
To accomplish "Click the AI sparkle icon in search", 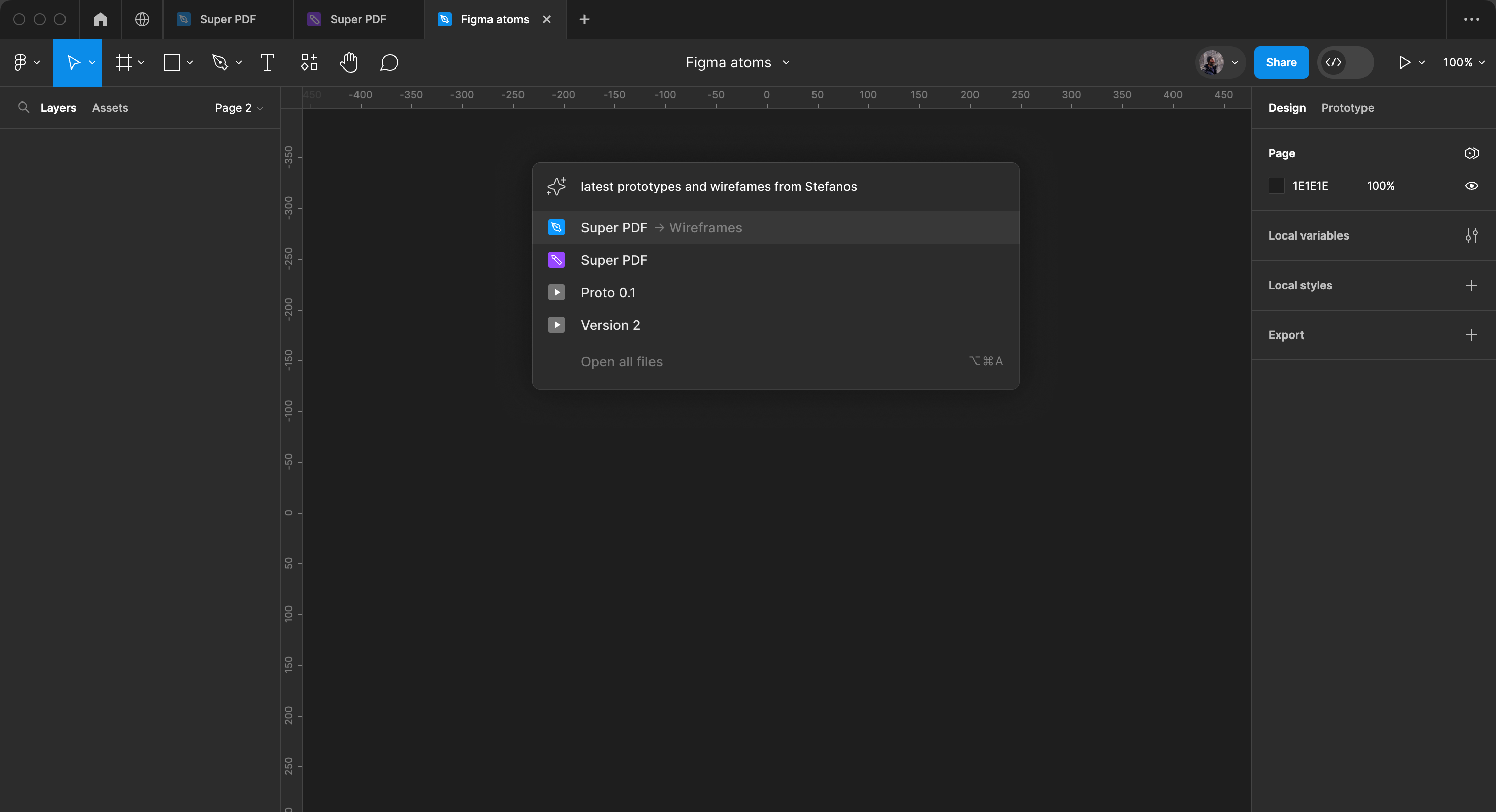I will click(557, 186).
